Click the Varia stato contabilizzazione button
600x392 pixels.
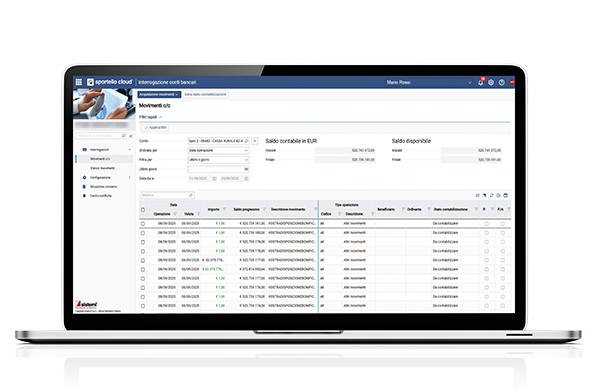[x=205, y=94]
